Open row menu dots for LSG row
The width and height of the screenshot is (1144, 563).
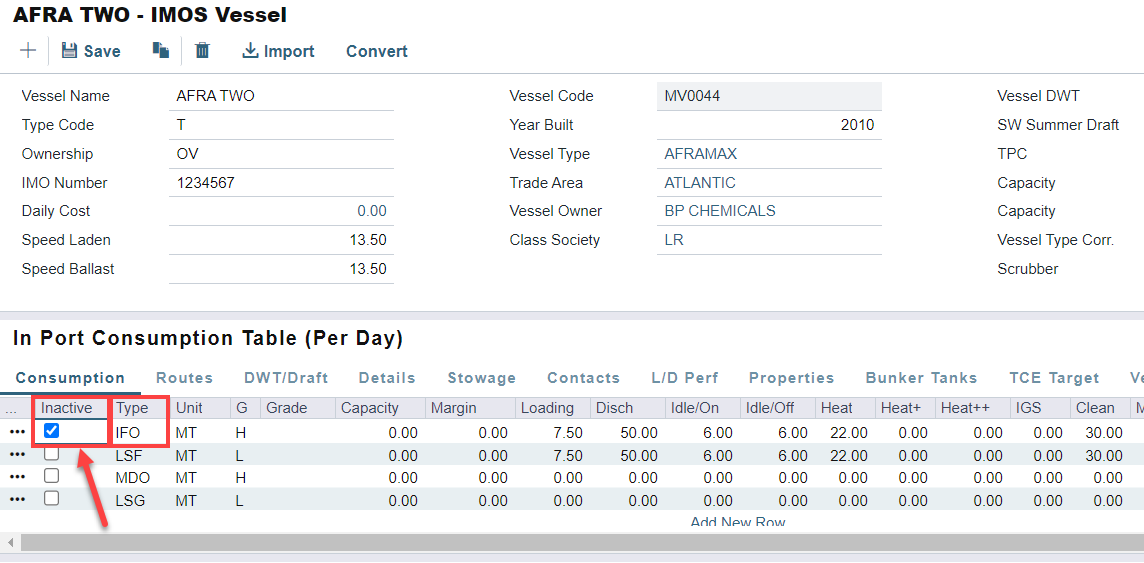[x=17, y=500]
